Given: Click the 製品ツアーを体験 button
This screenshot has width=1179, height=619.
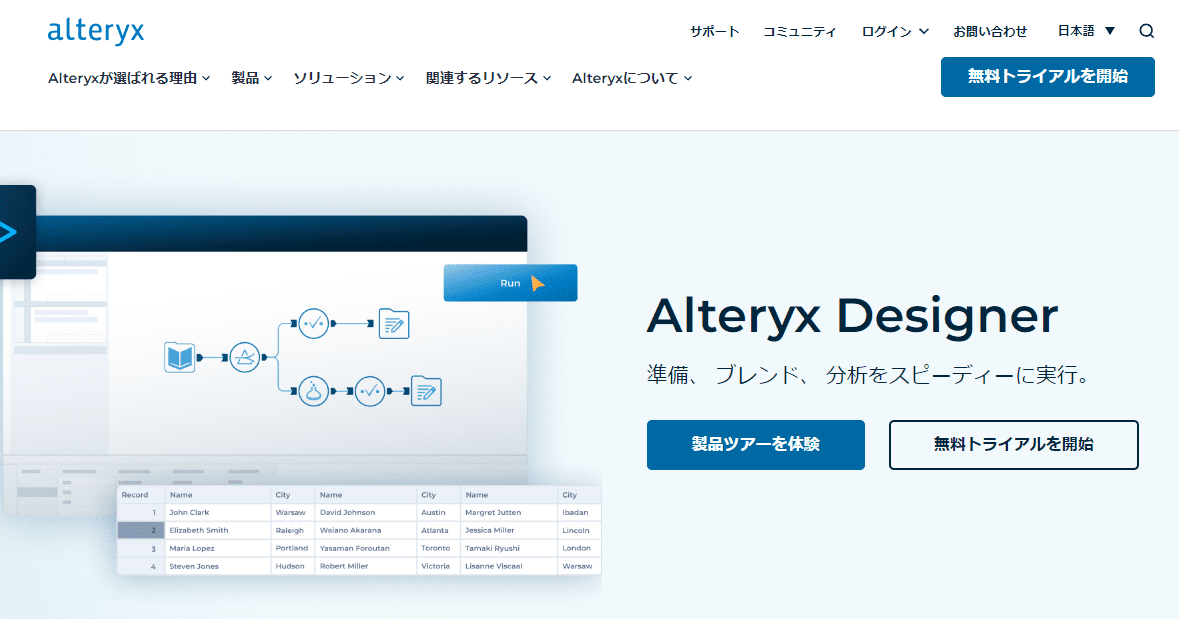Looking at the screenshot, I should [756, 445].
